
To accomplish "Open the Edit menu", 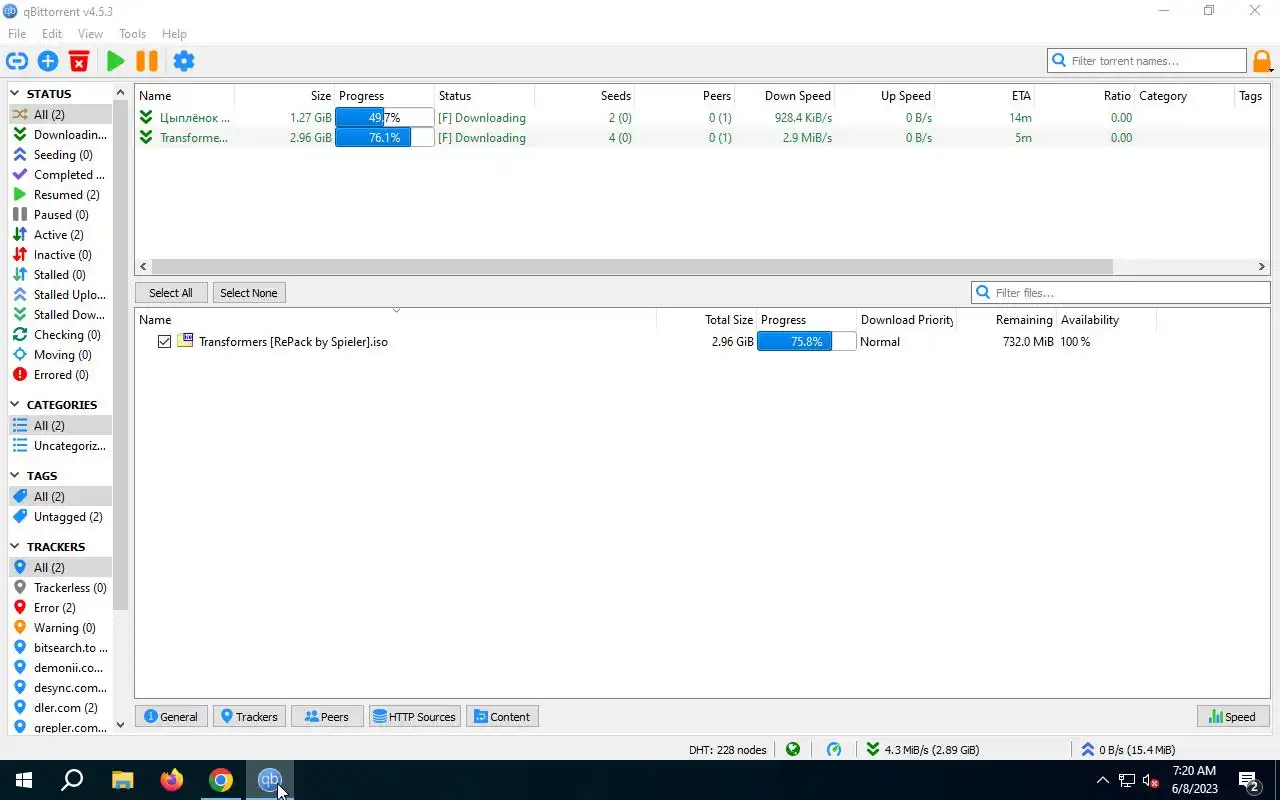I will point(52,34).
